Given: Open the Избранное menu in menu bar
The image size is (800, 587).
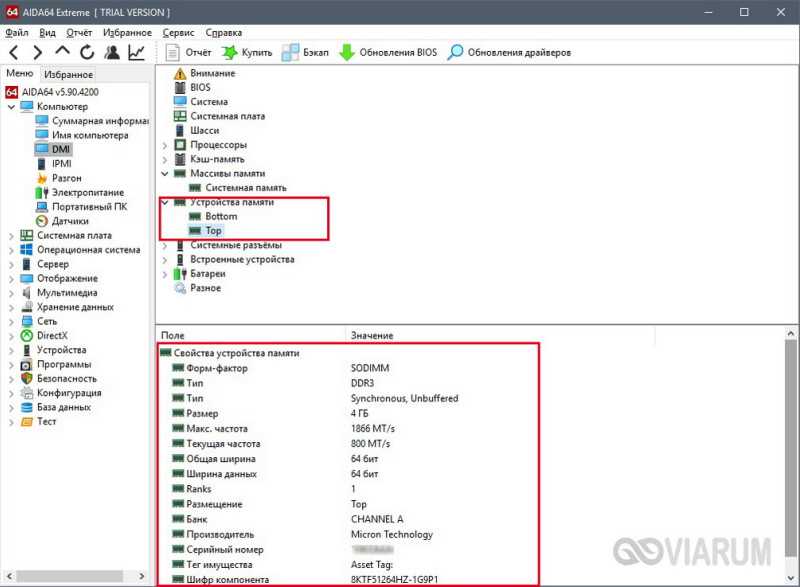Looking at the screenshot, I should click(127, 33).
